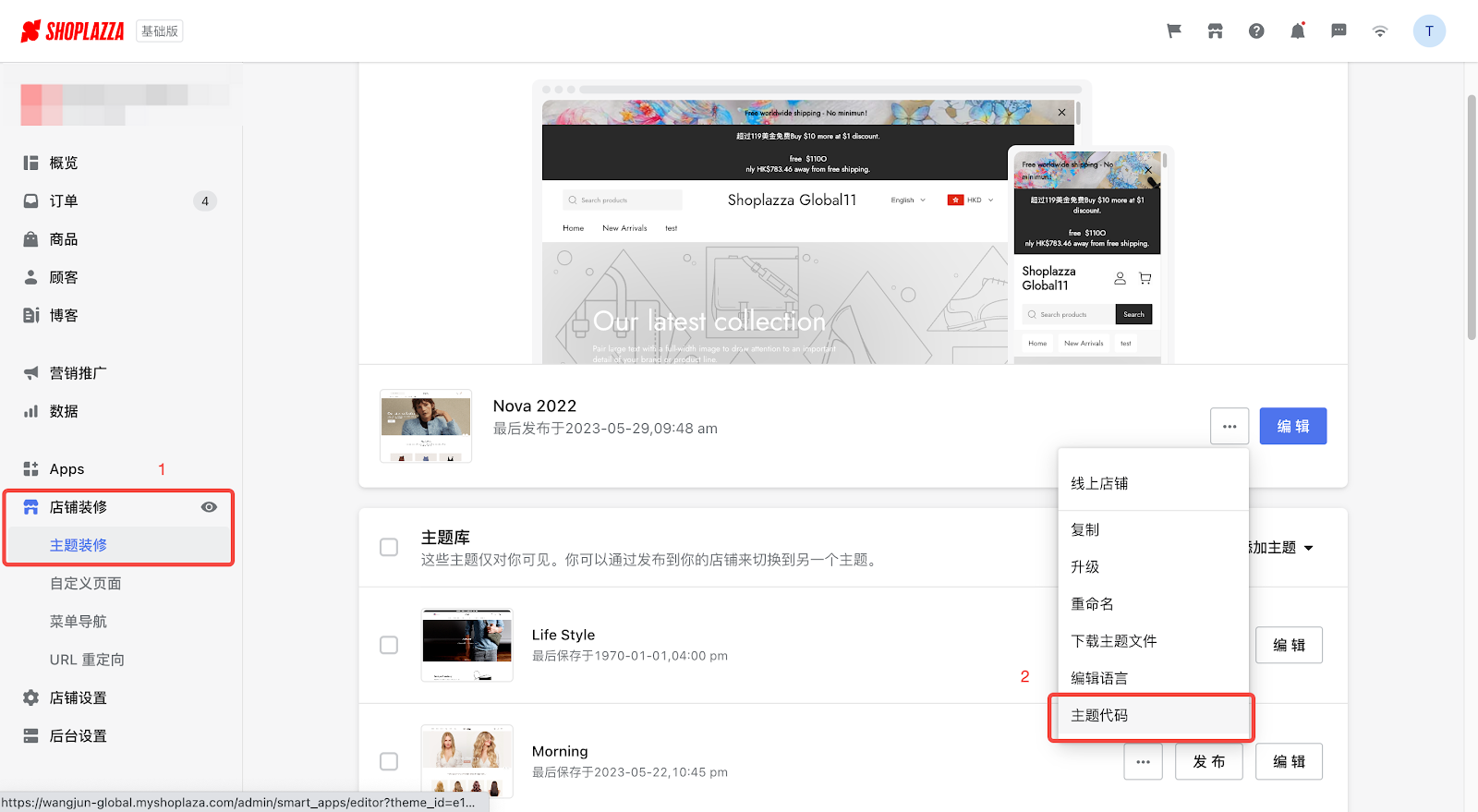Open the storefront icon in header
The height and width of the screenshot is (812, 1478).
coord(1215,31)
